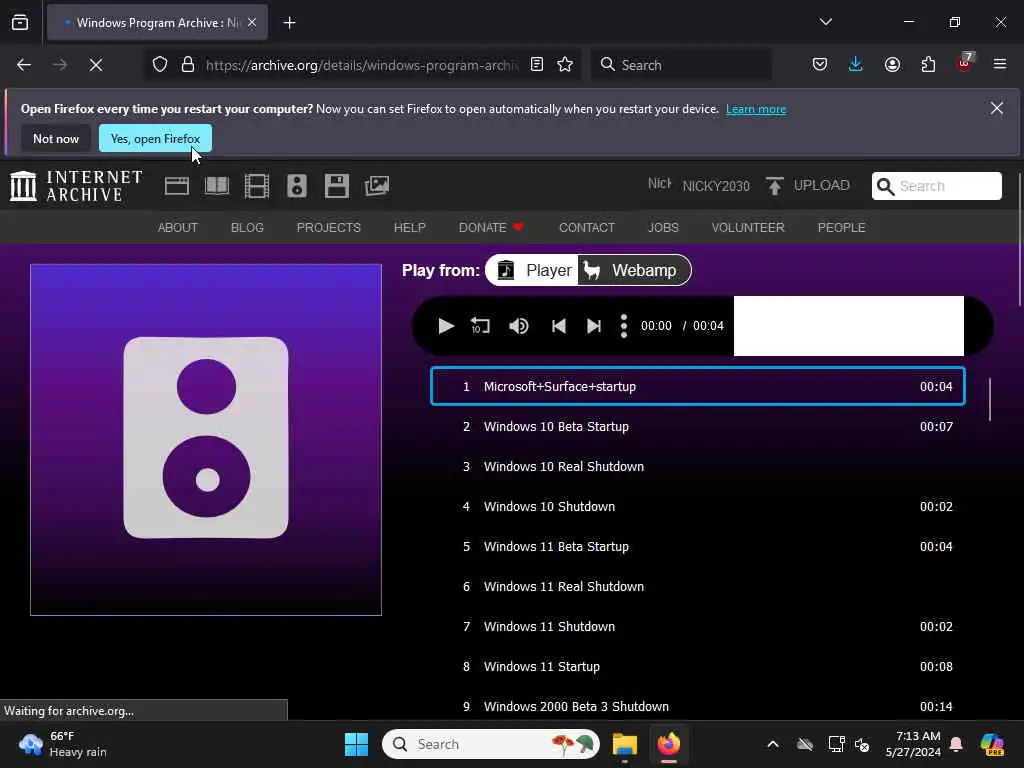Focus the Internet Archive search field
The width and height of the screenshot is (1024, 768).
tap(936, 186)
